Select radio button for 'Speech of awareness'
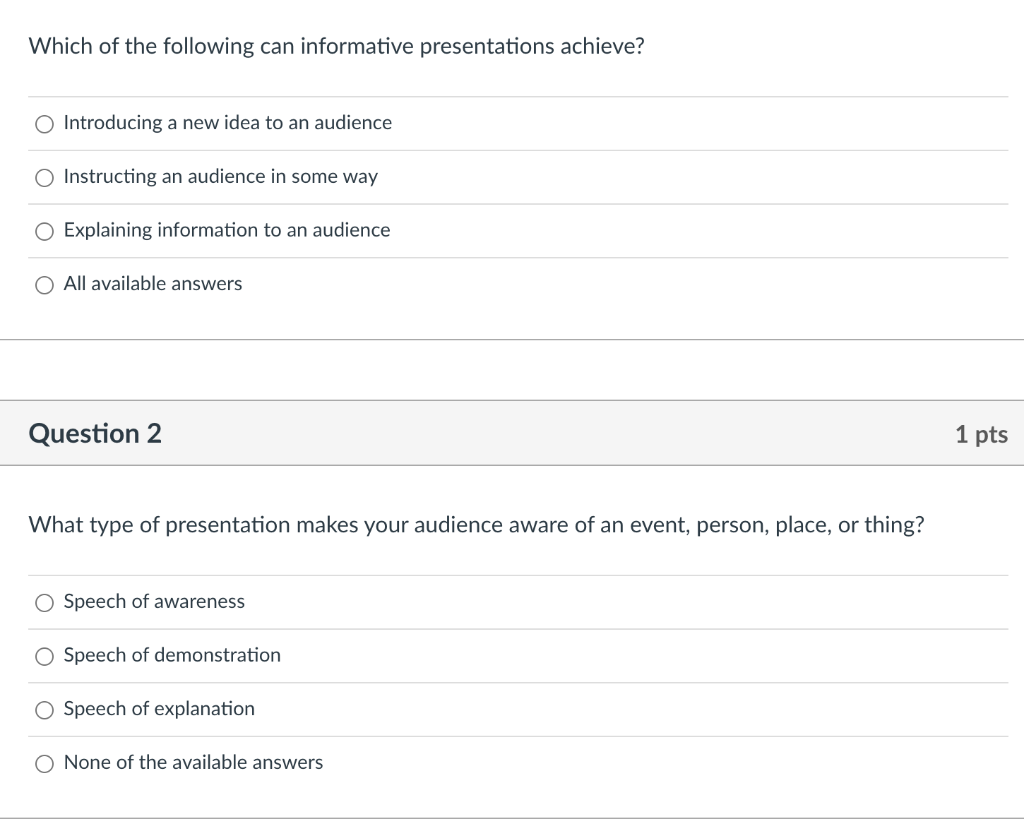The width and height of the screenshot is (1024, 819). tap(44, 603)
